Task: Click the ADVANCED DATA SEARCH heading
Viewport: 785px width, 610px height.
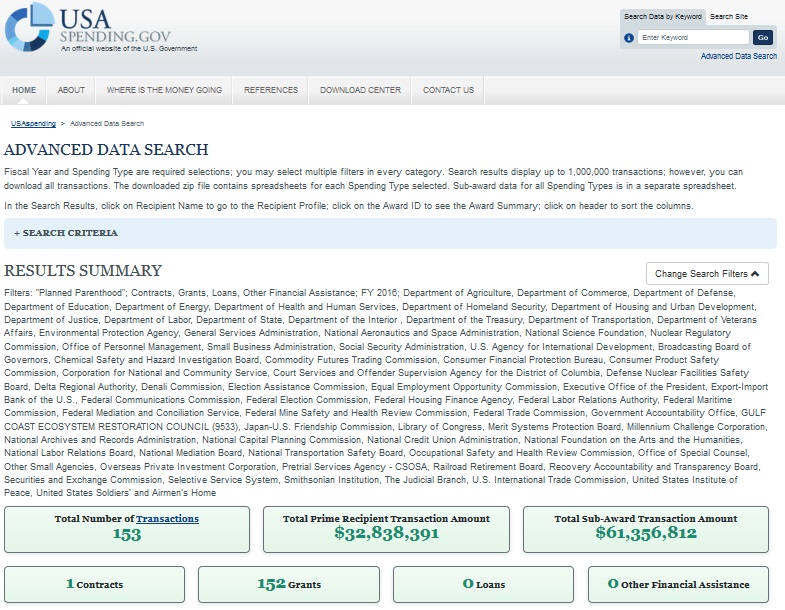Action: point(106,150)
